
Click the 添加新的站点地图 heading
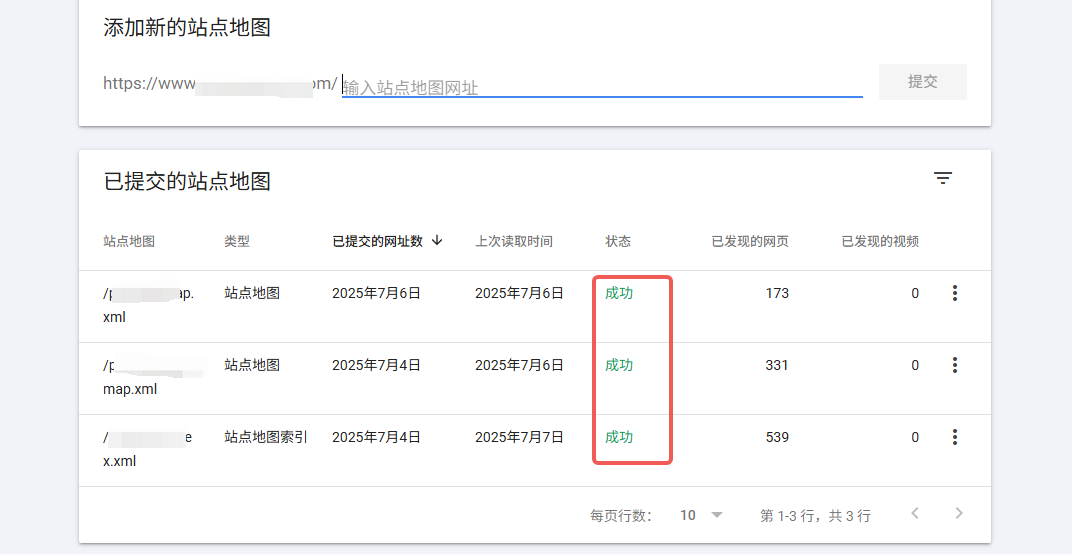click(x=187, y=28)
